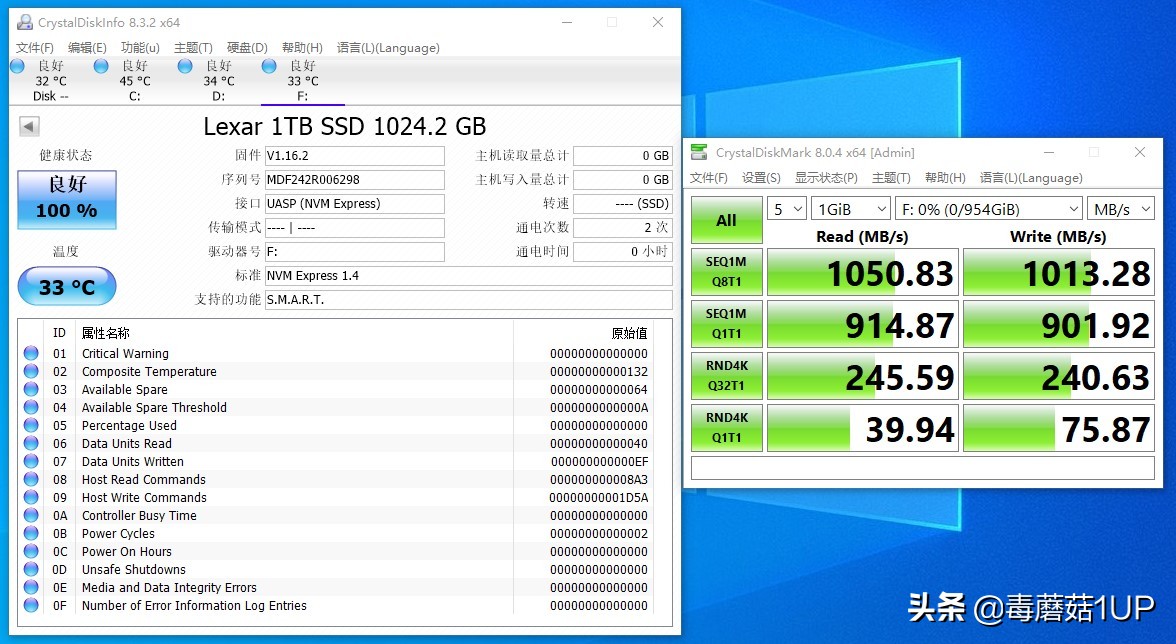This screenshot has width=1176, height=644.
Task: Start the SEQ1M Q8T1 test
Action: pyautogui.click(x=726, y=273)
